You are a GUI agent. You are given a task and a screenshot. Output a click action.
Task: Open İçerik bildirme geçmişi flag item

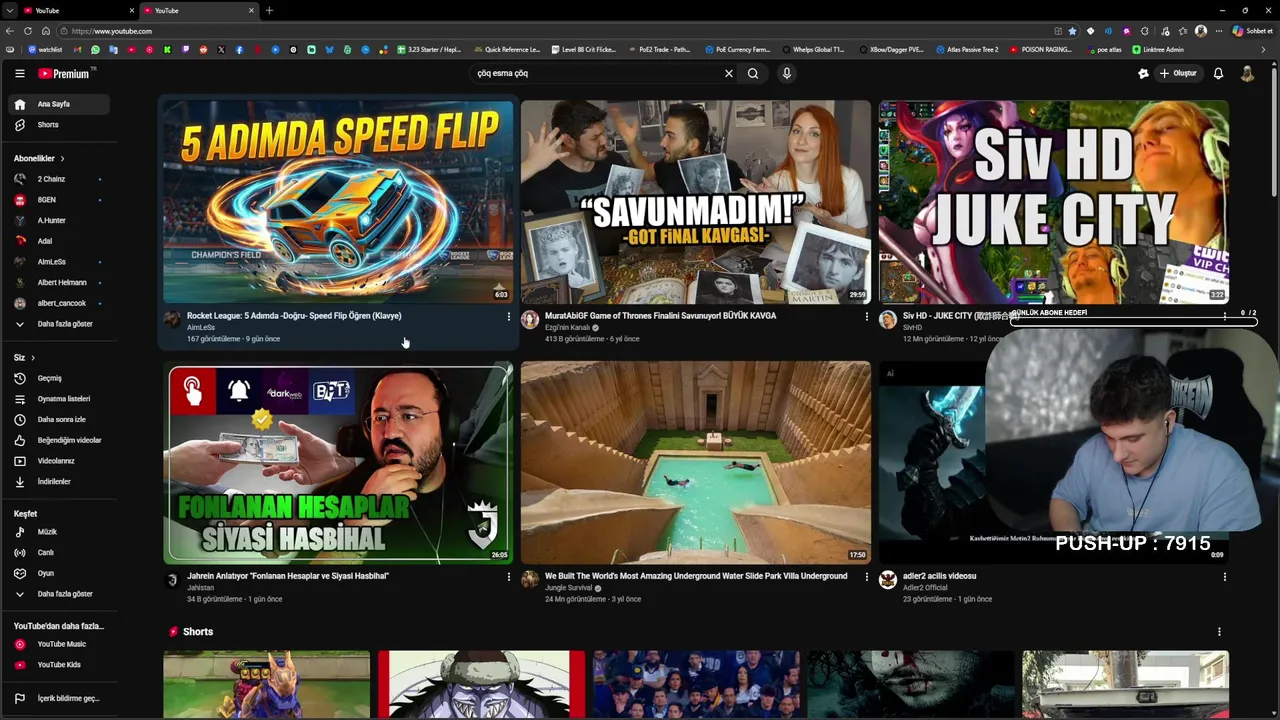[x=59, y=698]
